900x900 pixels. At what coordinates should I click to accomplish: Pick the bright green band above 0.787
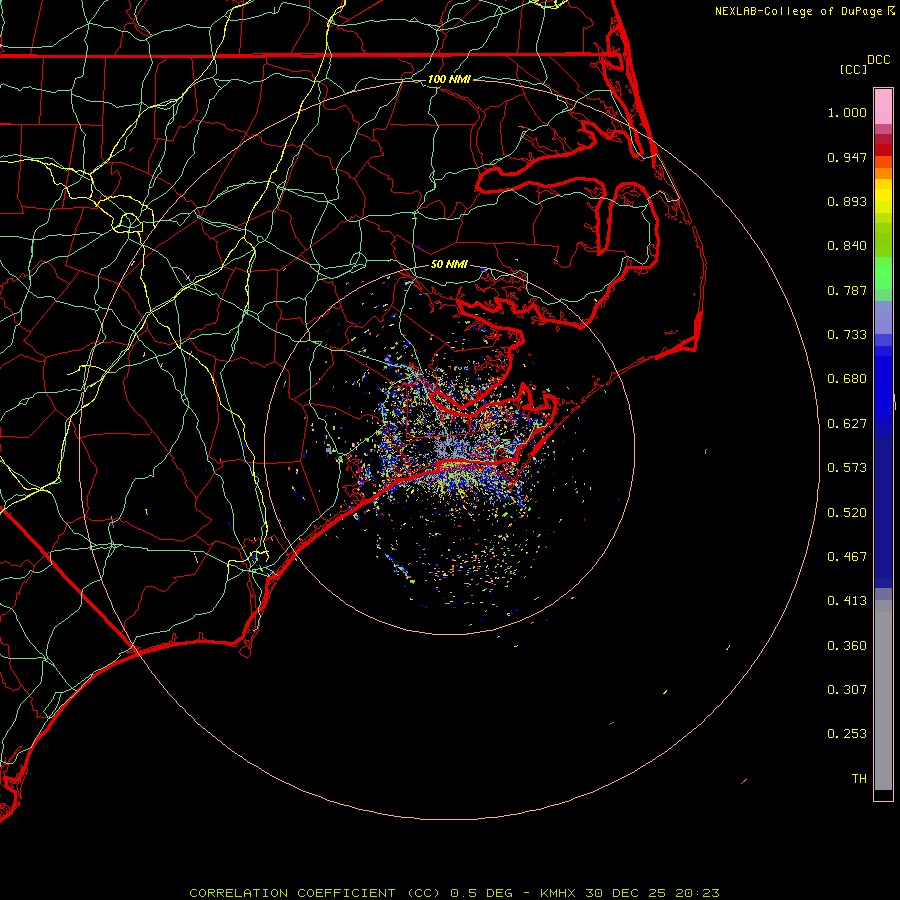point(883,273)
